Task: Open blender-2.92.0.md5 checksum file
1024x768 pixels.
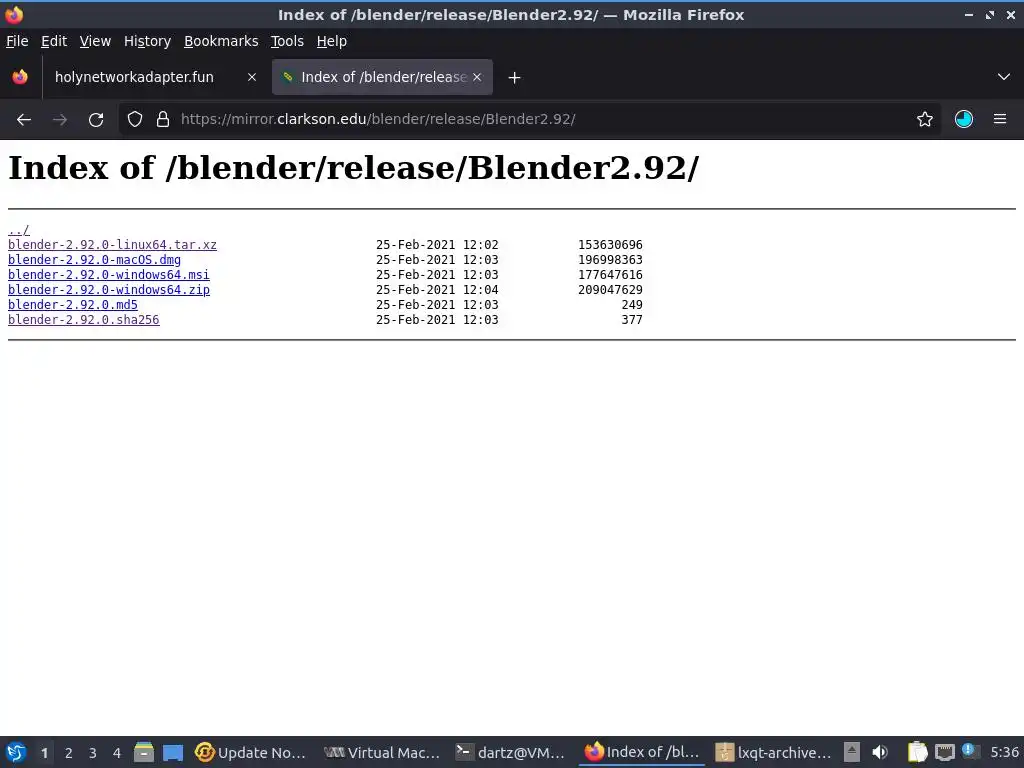Action: 72,305
